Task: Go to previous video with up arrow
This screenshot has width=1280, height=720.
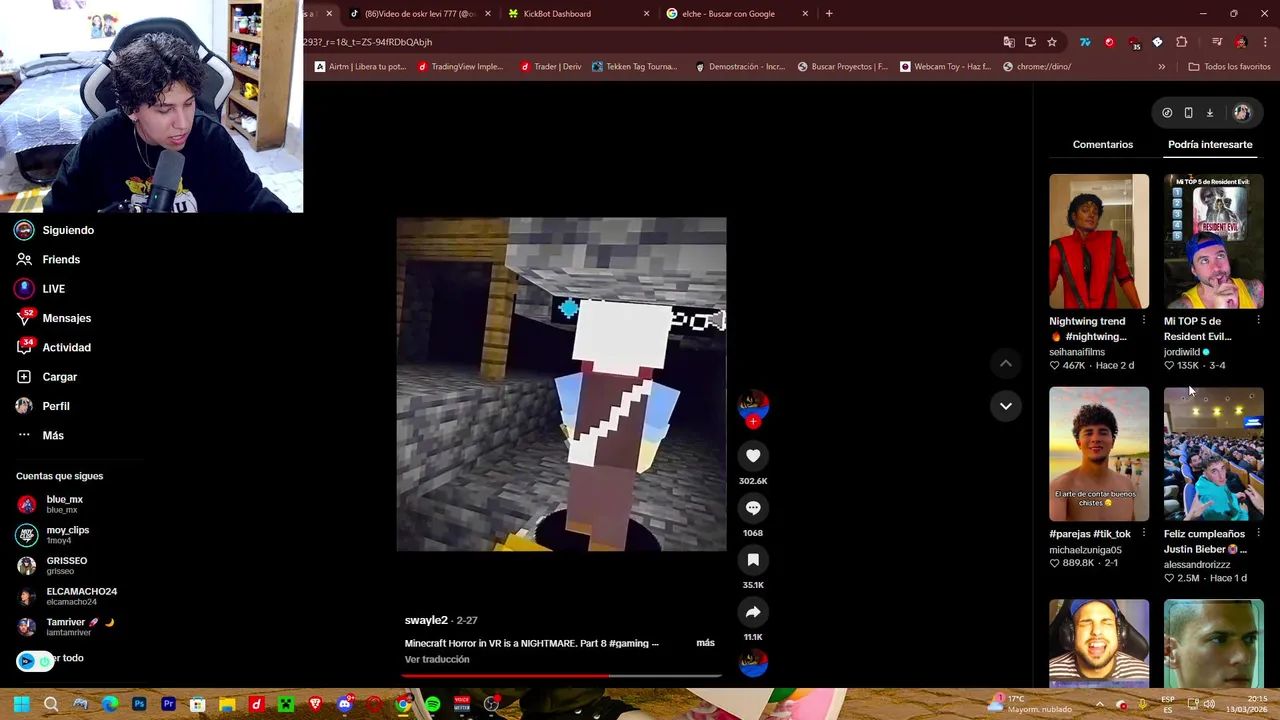Action: tap(1006, 364)
